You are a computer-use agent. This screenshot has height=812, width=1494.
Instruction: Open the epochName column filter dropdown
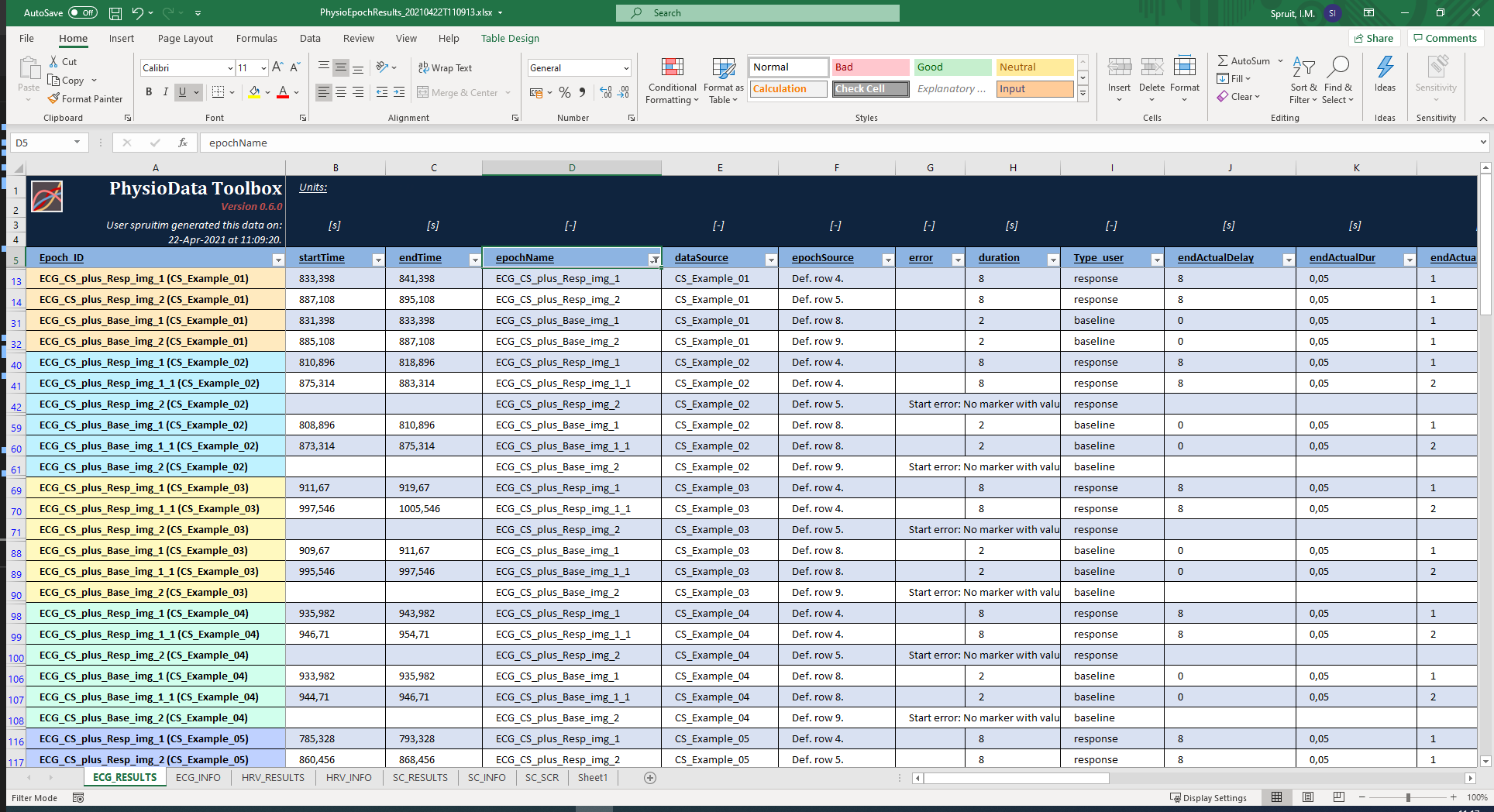(x=653, y=258)
